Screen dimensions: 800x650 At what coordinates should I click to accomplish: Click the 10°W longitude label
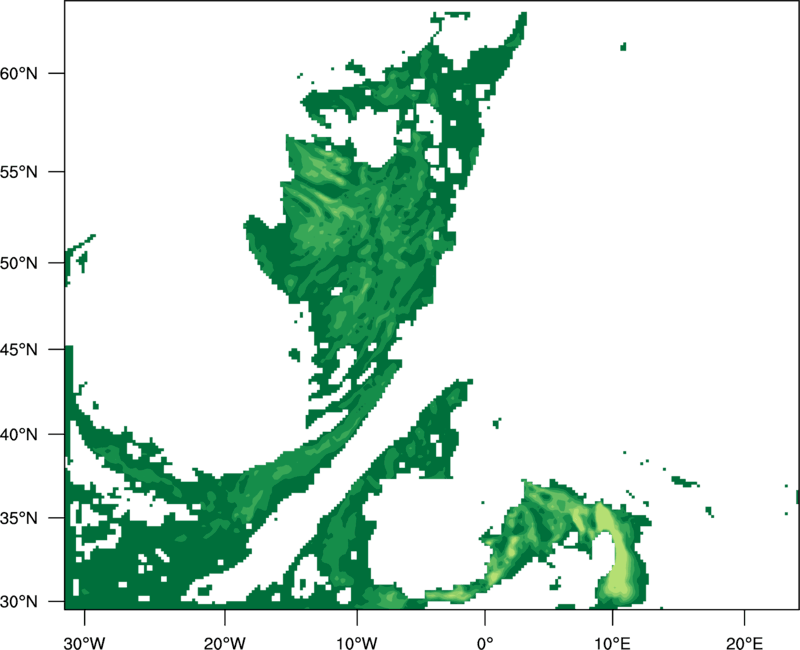357,643
